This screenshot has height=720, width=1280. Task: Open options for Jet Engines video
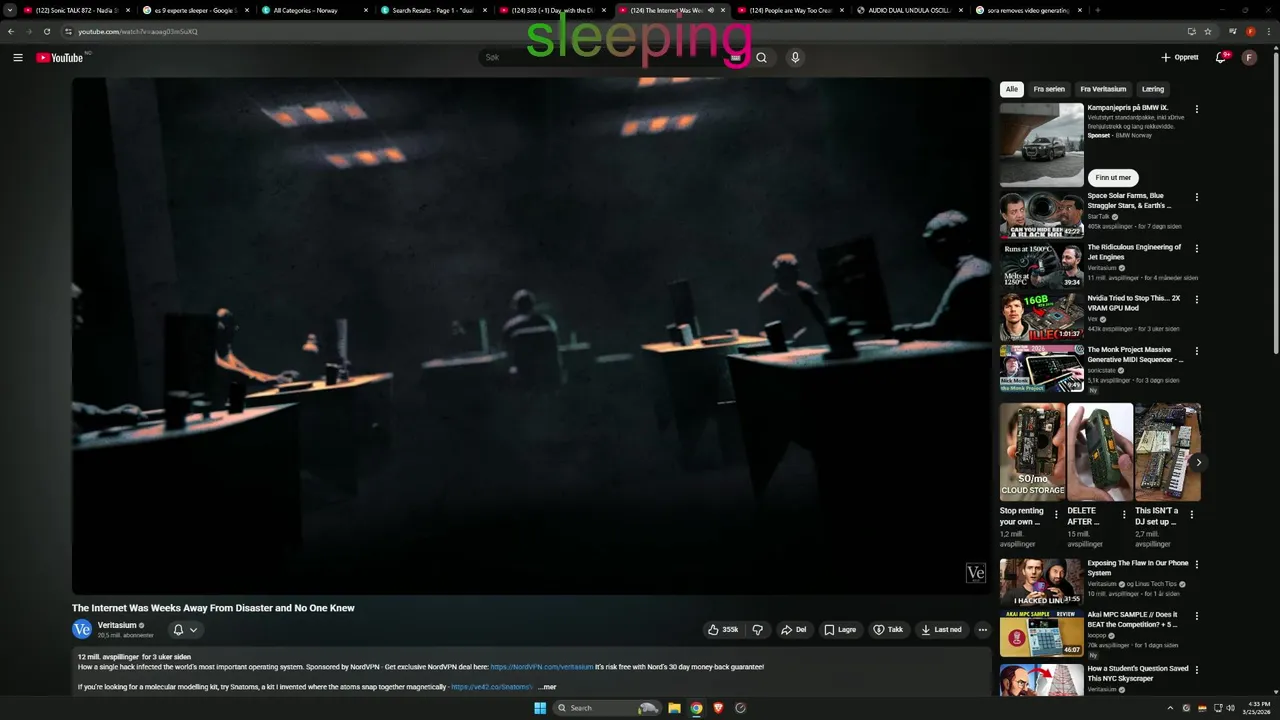[x=1197, y=248]
